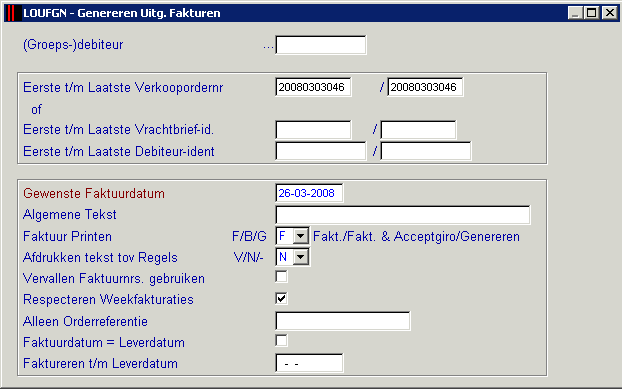Maximize the LOUFGN window
The image size is (622, 389).
pos(591,13)
